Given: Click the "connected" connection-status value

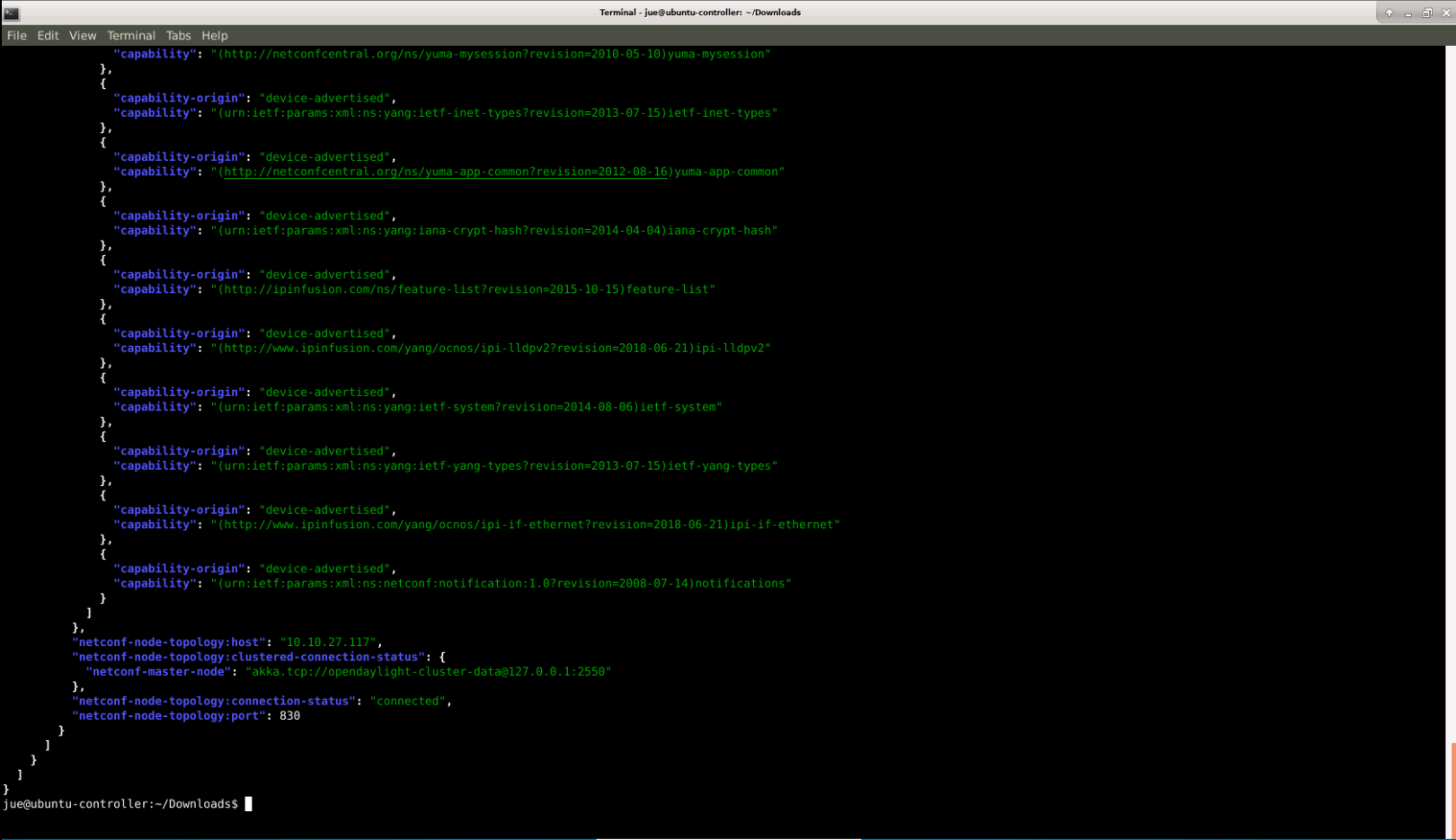Looking at the screenshot, I should pos(408,701).
